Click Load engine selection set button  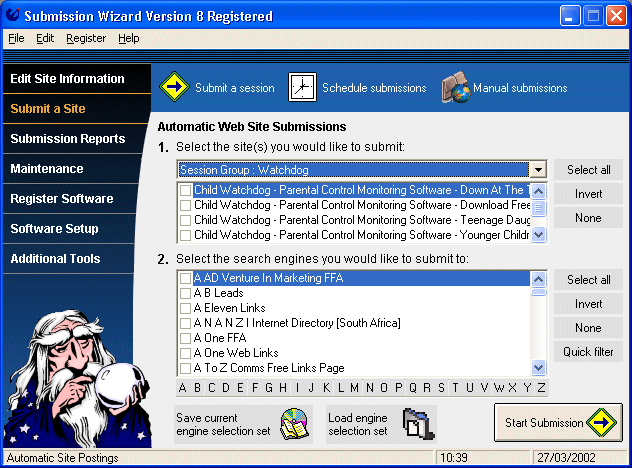pyautogui.click(x=381, y=424)
